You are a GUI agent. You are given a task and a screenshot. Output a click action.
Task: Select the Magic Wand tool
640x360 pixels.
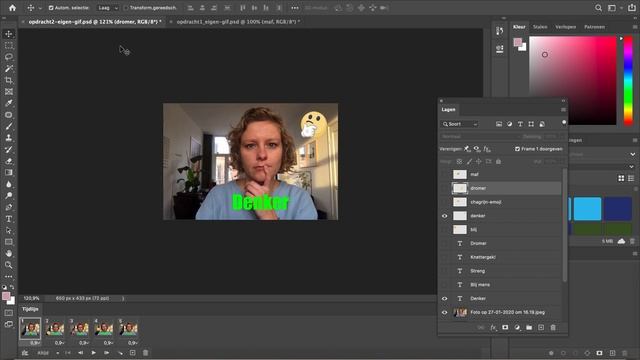tap(9, 68)
